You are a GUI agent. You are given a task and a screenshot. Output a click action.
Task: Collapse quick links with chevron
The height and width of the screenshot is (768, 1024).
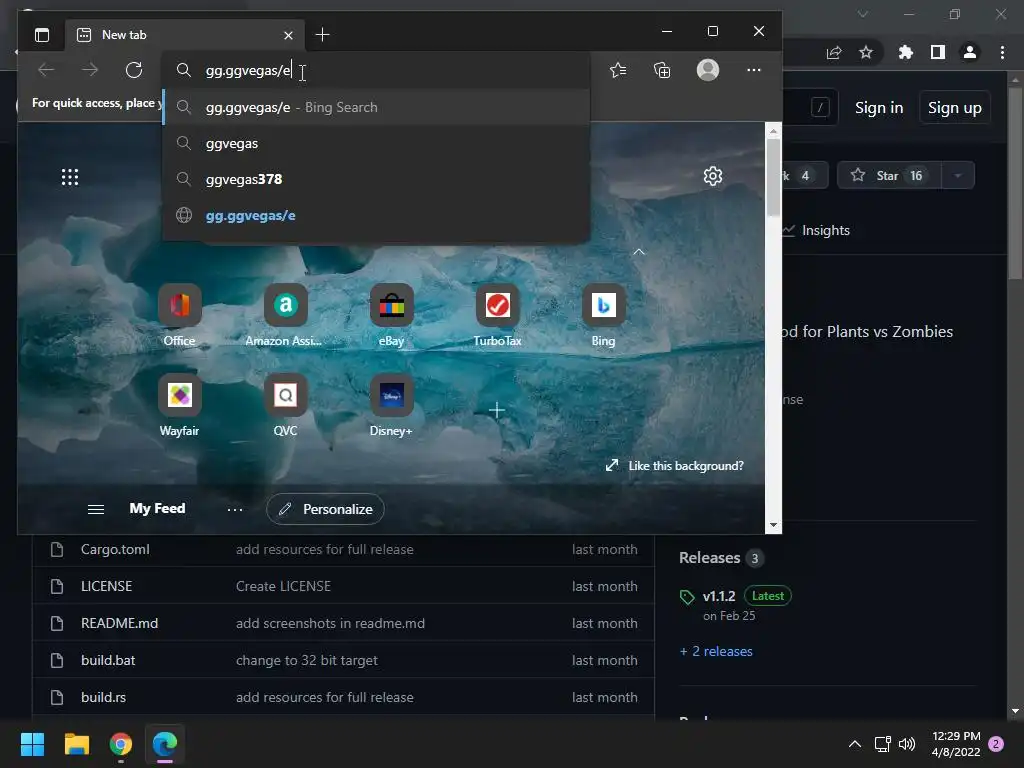[x=639, y=252]
